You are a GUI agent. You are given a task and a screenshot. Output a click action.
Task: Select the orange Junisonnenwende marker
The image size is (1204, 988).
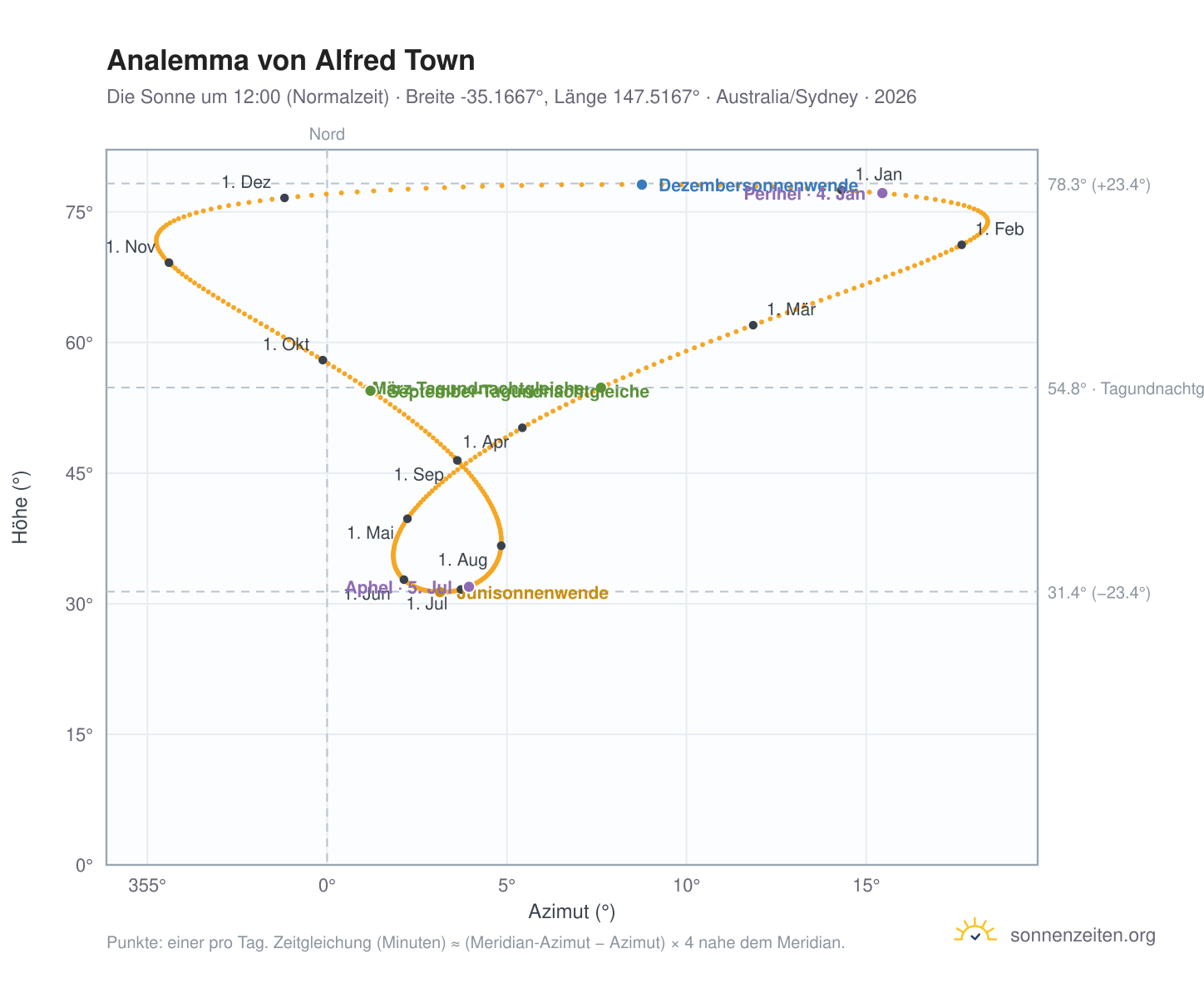(441, 592)
